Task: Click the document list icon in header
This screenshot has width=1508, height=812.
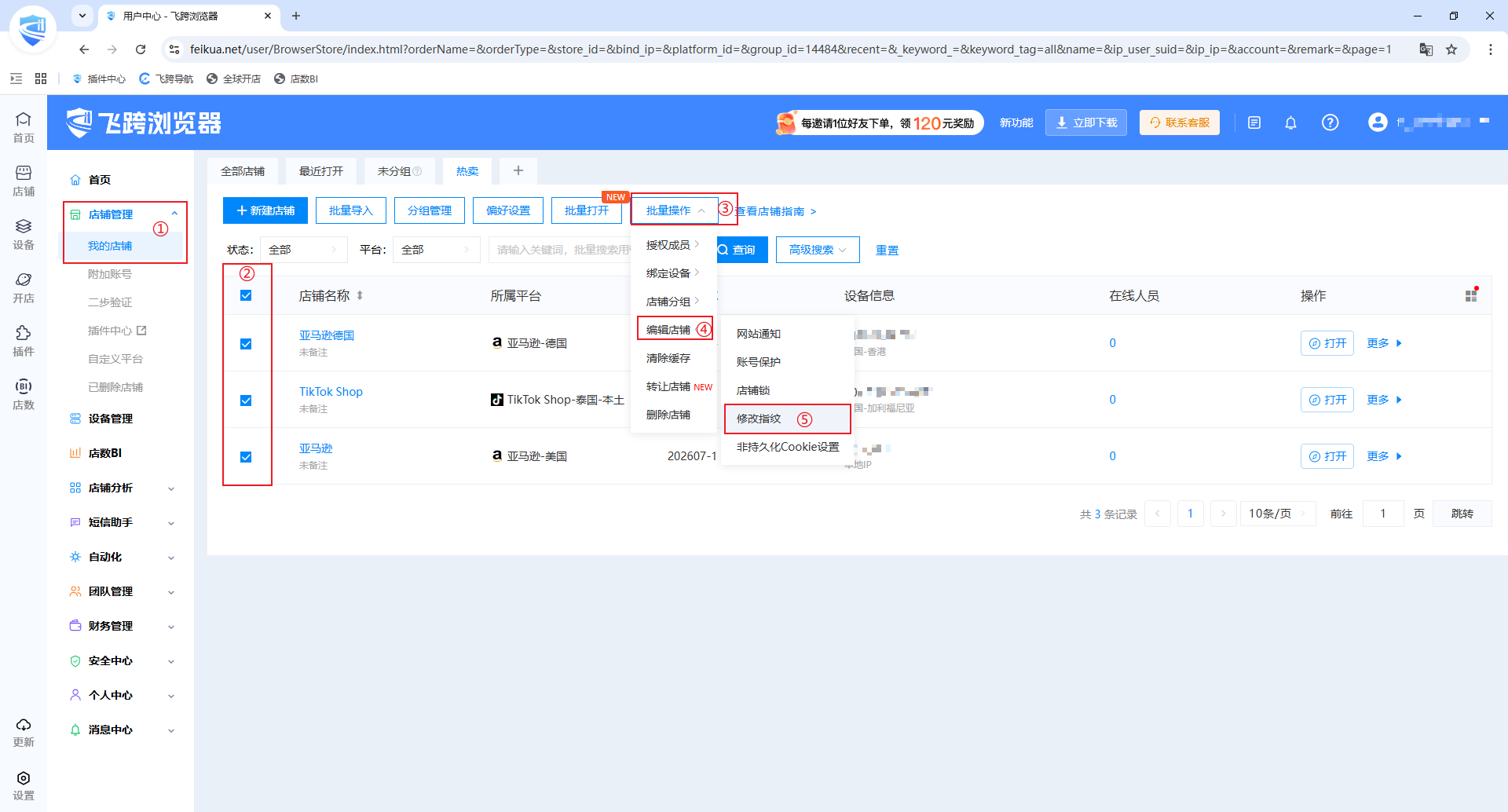Action: tap(1254, 123)
